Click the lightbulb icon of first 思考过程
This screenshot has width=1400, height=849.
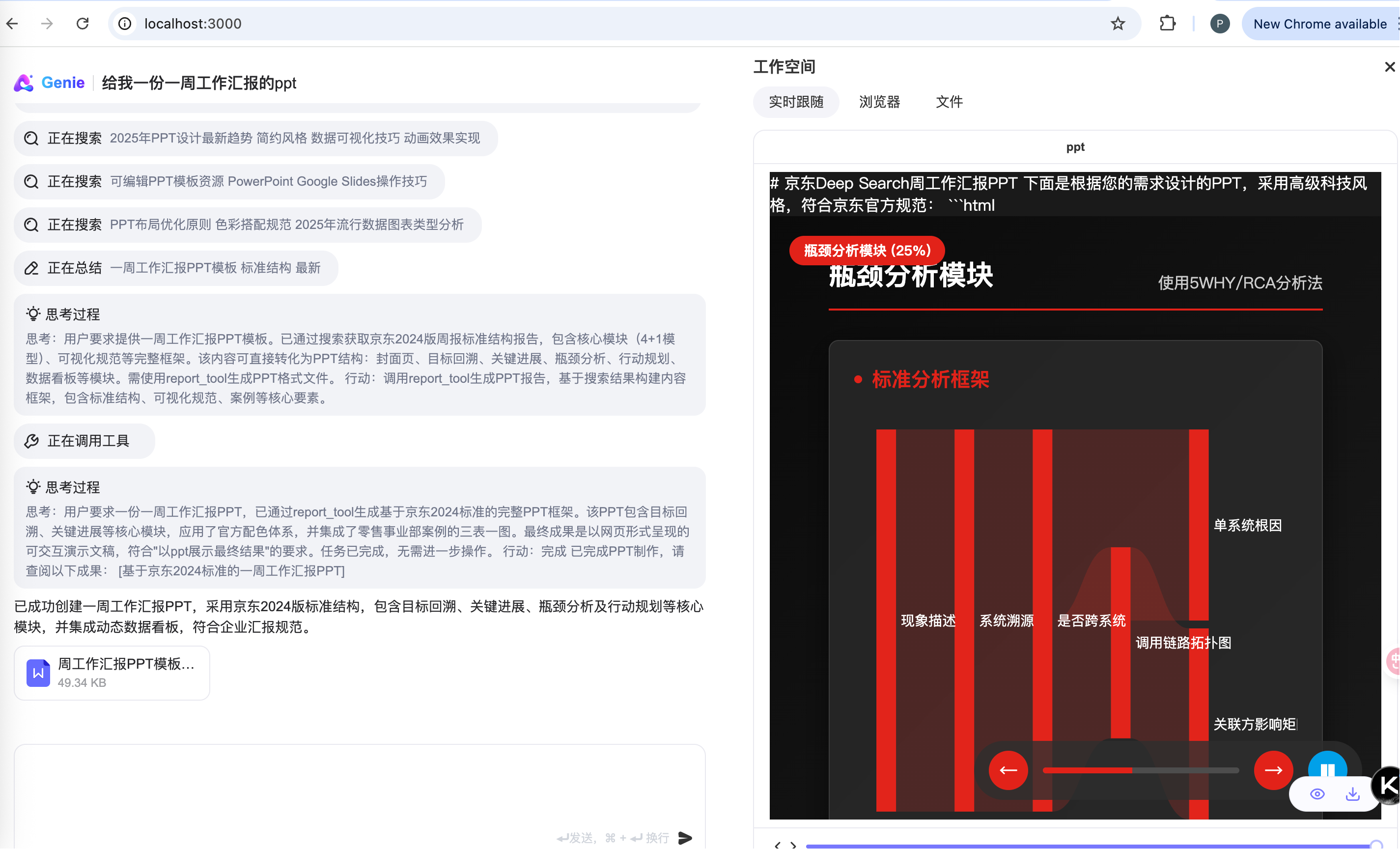tap(33, 313)
